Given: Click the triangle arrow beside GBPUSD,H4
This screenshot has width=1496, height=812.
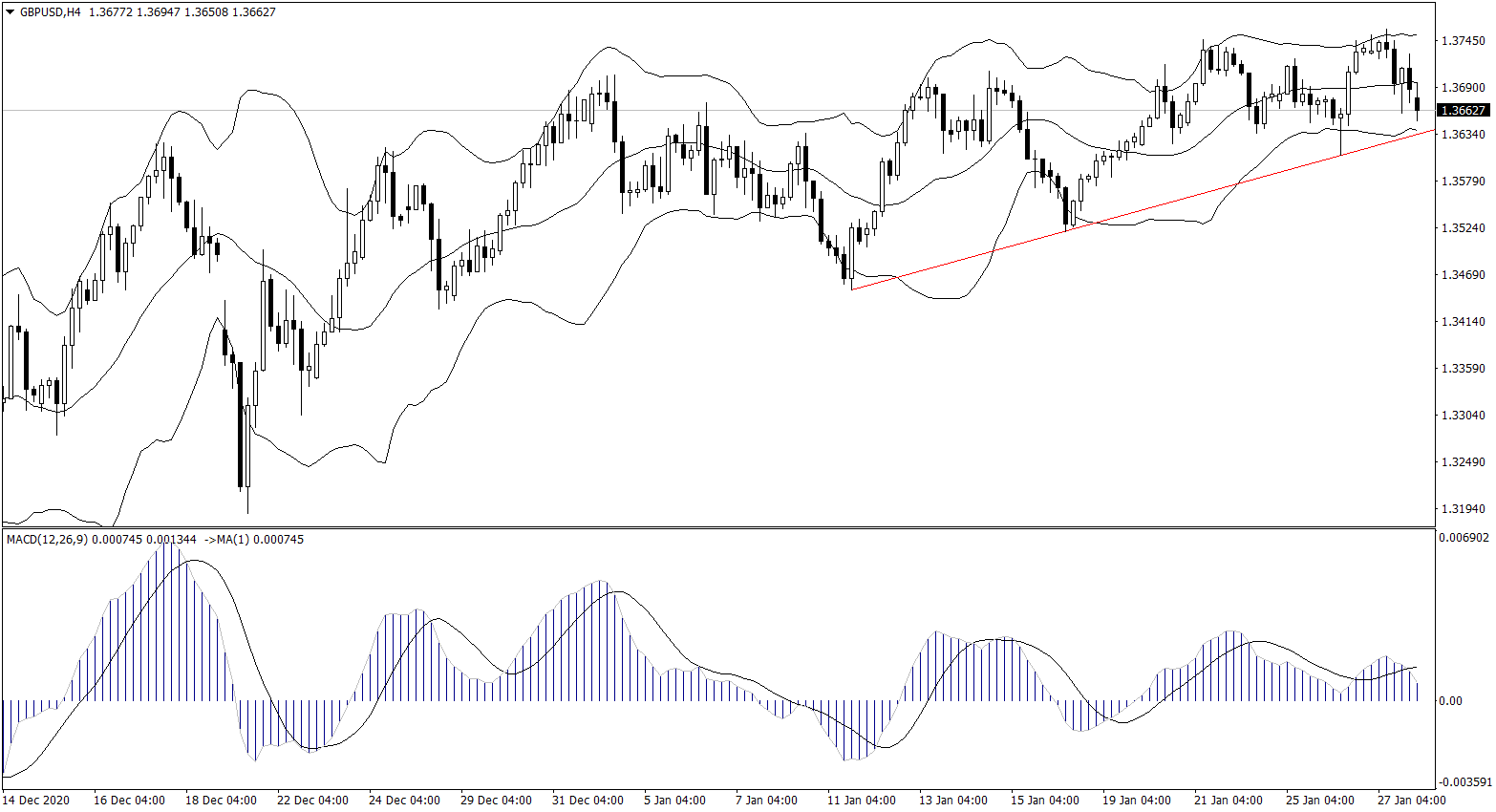Looking at the screenshot, I should click(x=11, y=12).
